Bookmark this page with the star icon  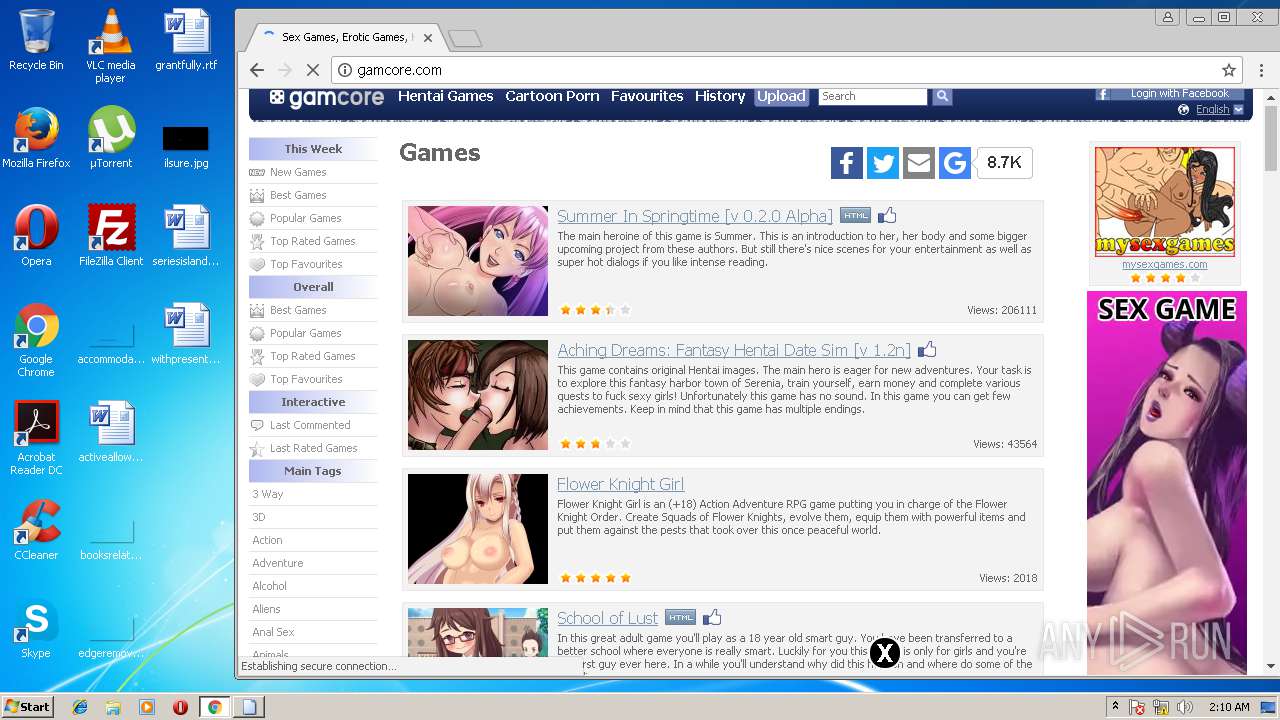tap(1228, 70)
